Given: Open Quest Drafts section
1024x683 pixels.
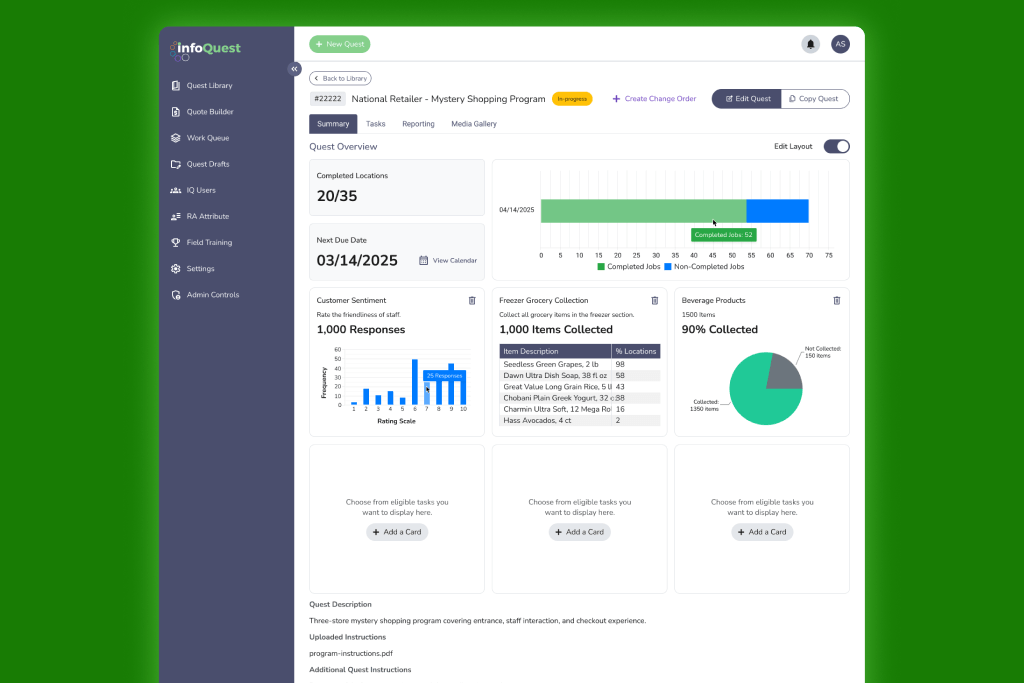Looking at the screenshot, I should click(200, 164).
